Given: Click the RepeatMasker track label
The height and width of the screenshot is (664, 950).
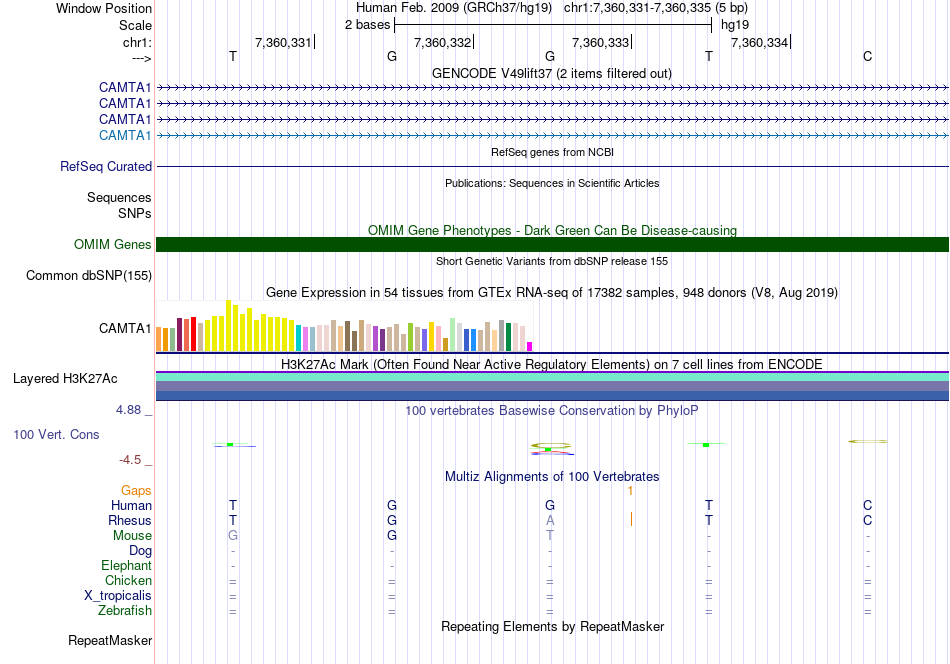Looking at the screenshot, I should click(110, 640).
